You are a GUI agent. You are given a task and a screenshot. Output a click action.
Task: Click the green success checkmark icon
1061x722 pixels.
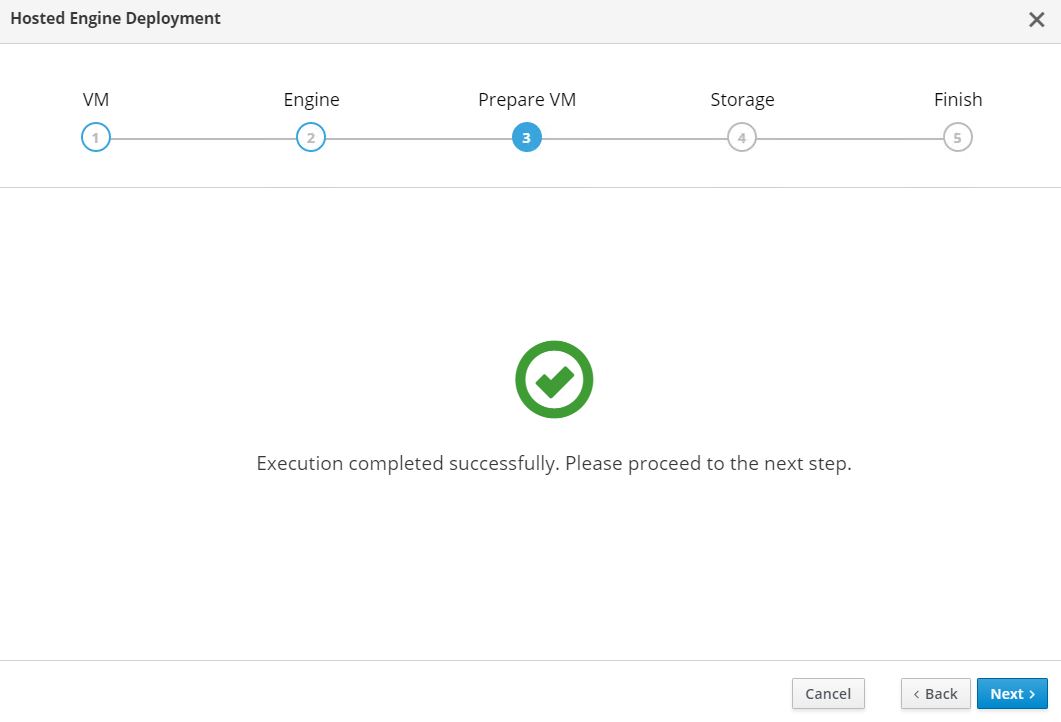click(554, 380)
